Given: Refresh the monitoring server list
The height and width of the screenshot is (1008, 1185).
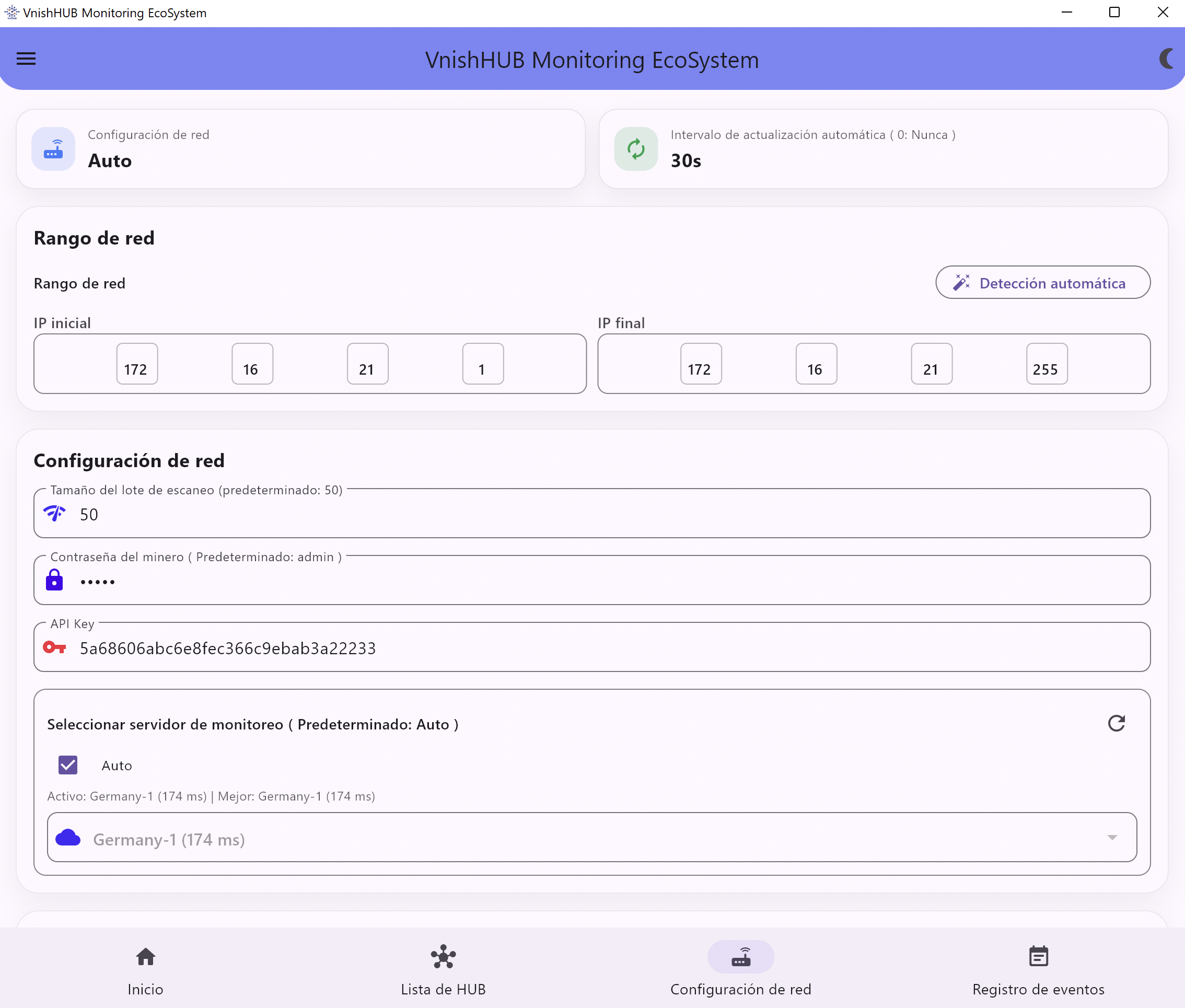Looking at the screenshot, I should point(1117,723).
